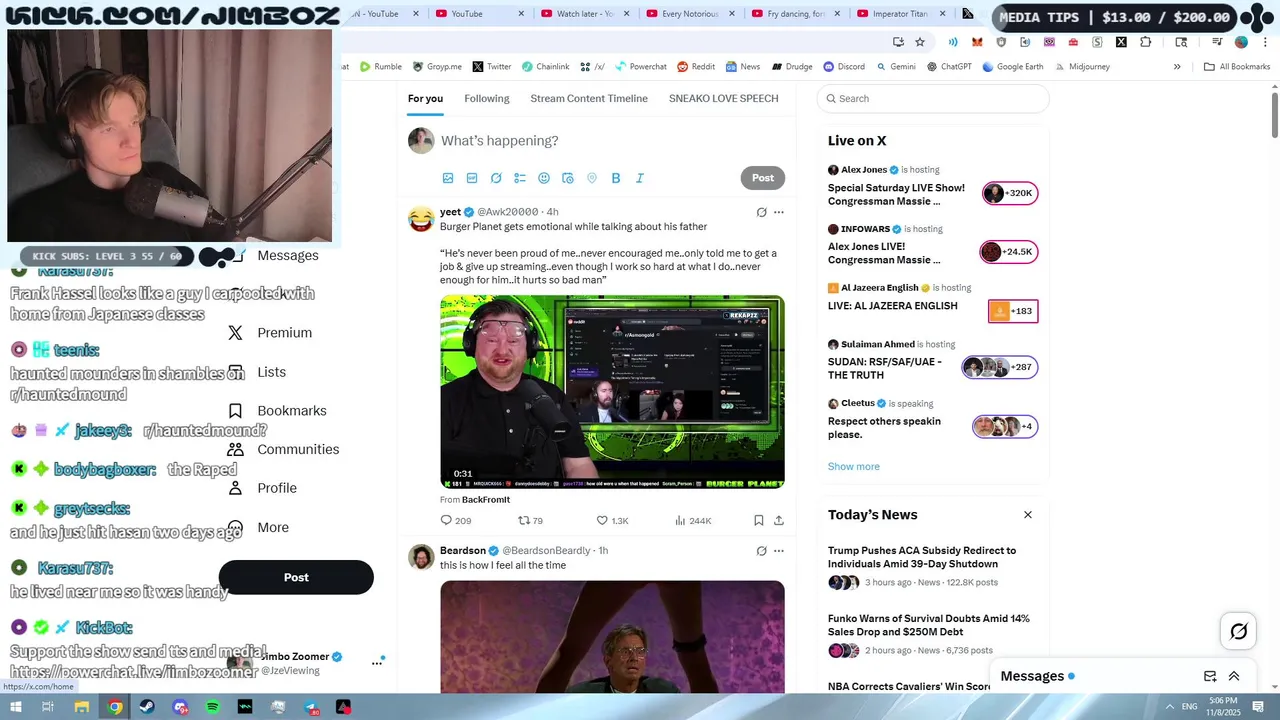Expand Live on X with Show more
Image resolution: width=1280 pixels, height=720 pixels.
click(x=853, y=466)
